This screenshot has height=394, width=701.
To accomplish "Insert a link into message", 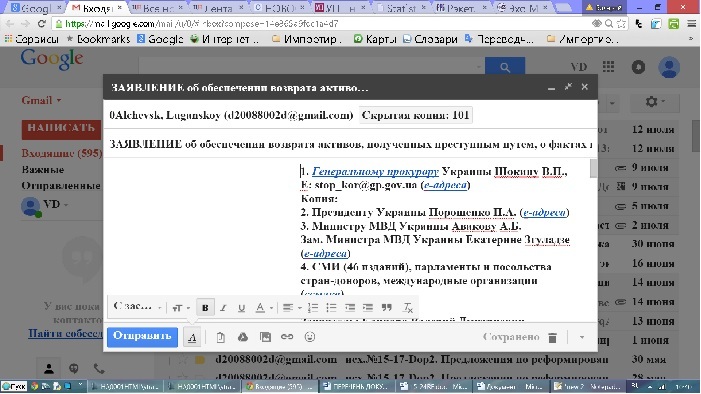I will point(287,336).
